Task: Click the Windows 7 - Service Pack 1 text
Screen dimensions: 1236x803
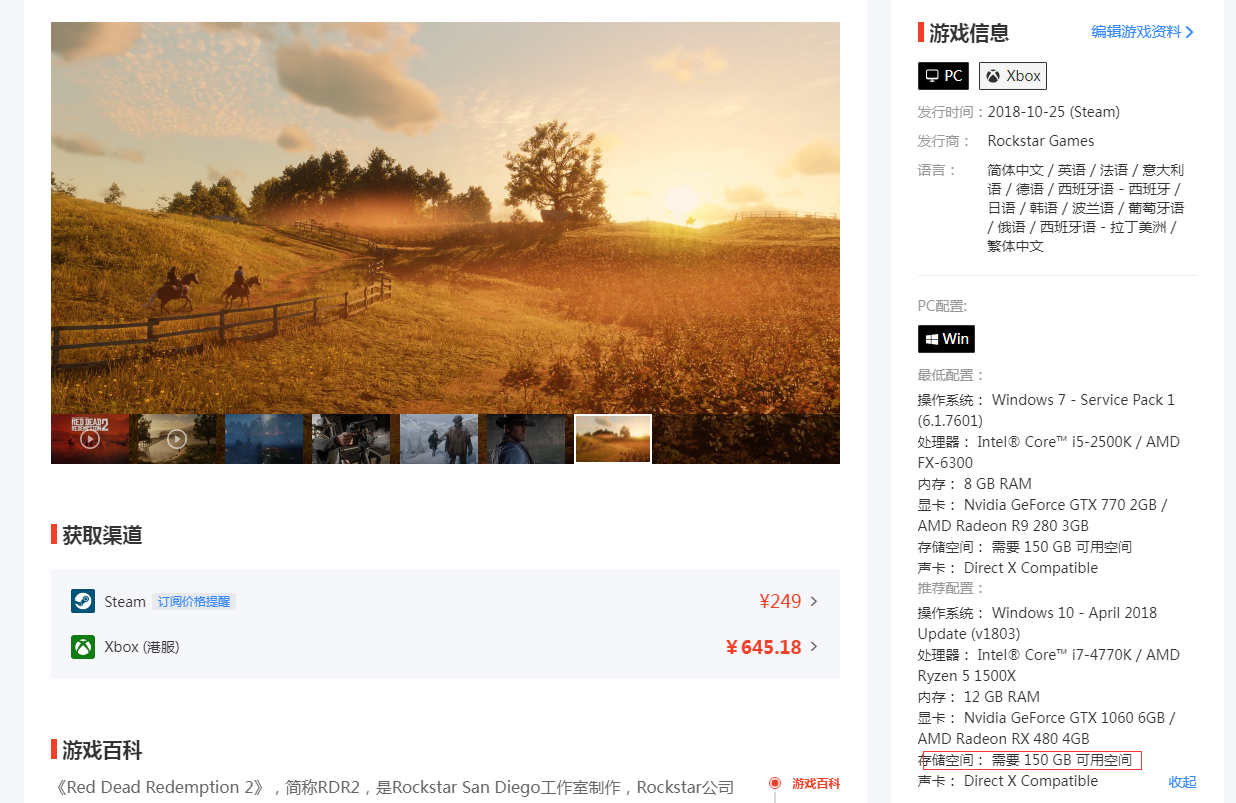Action: point(1083,400)
